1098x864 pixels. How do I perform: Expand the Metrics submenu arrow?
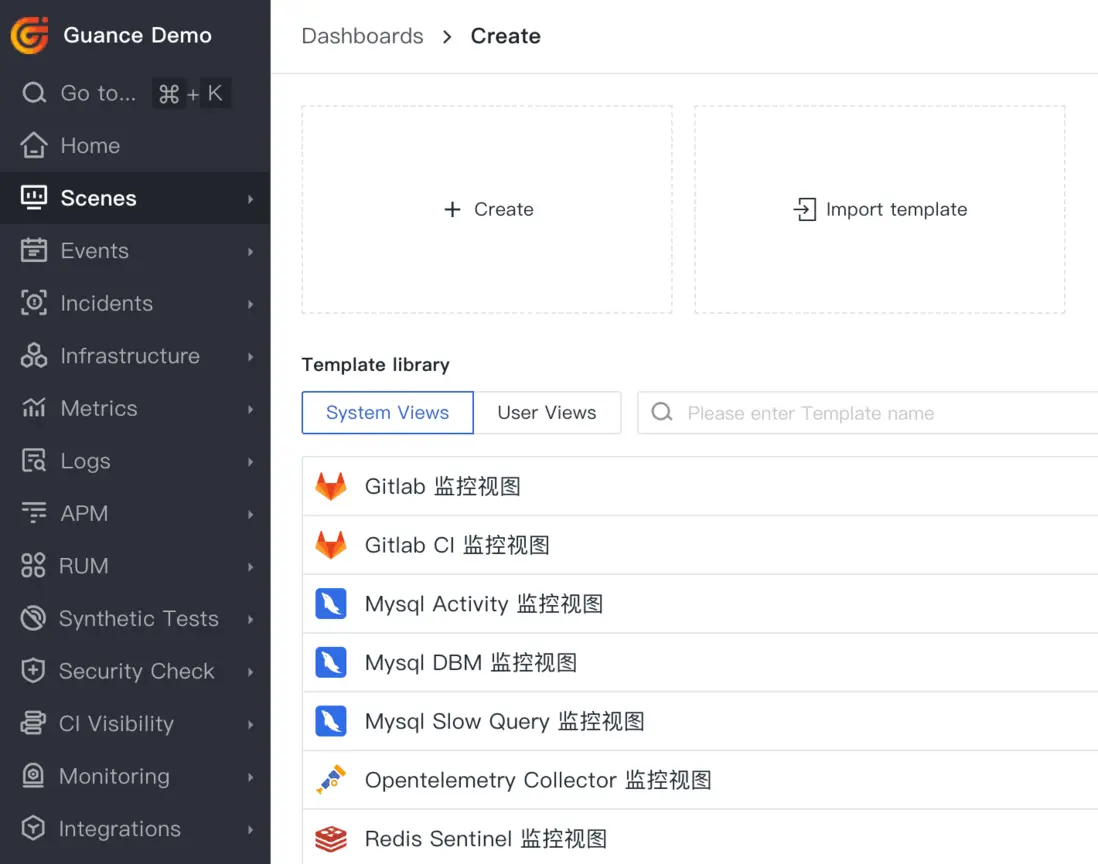[x=250, y=409]
